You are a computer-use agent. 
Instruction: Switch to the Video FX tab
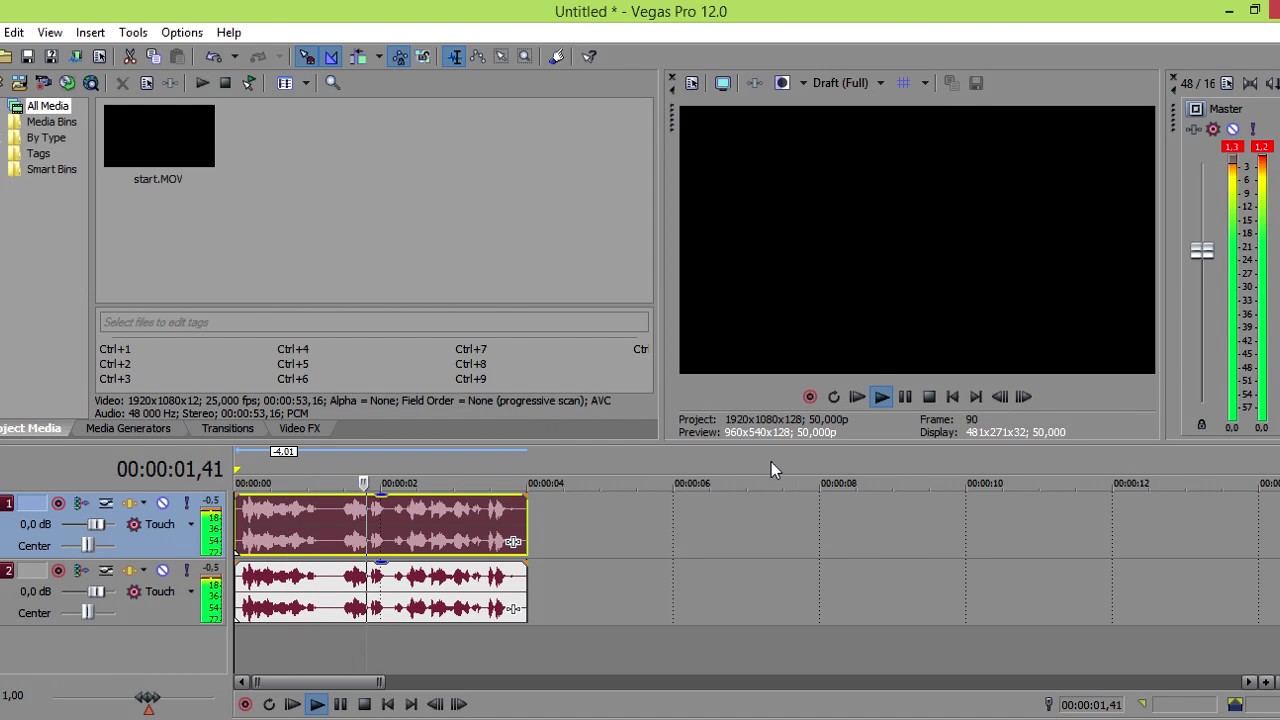pyautogui.click(x=300, y=429)
